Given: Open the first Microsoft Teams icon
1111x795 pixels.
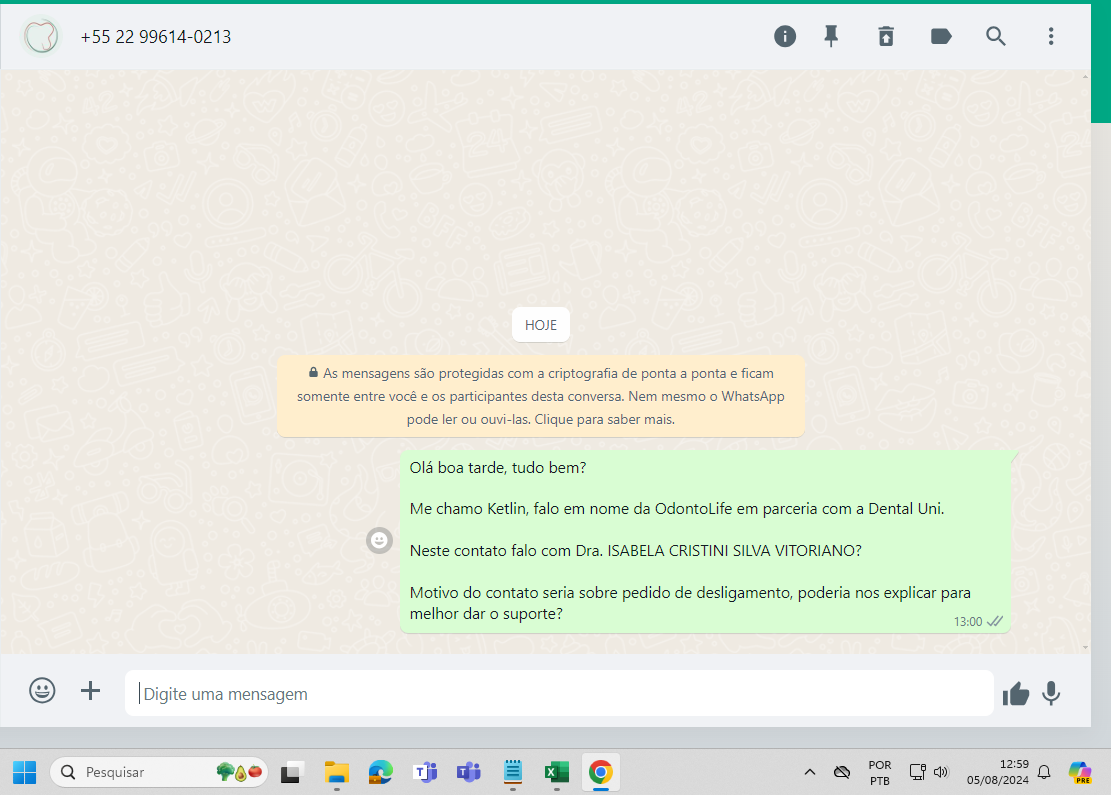Looking at the screenshot, I should [425, 772].
